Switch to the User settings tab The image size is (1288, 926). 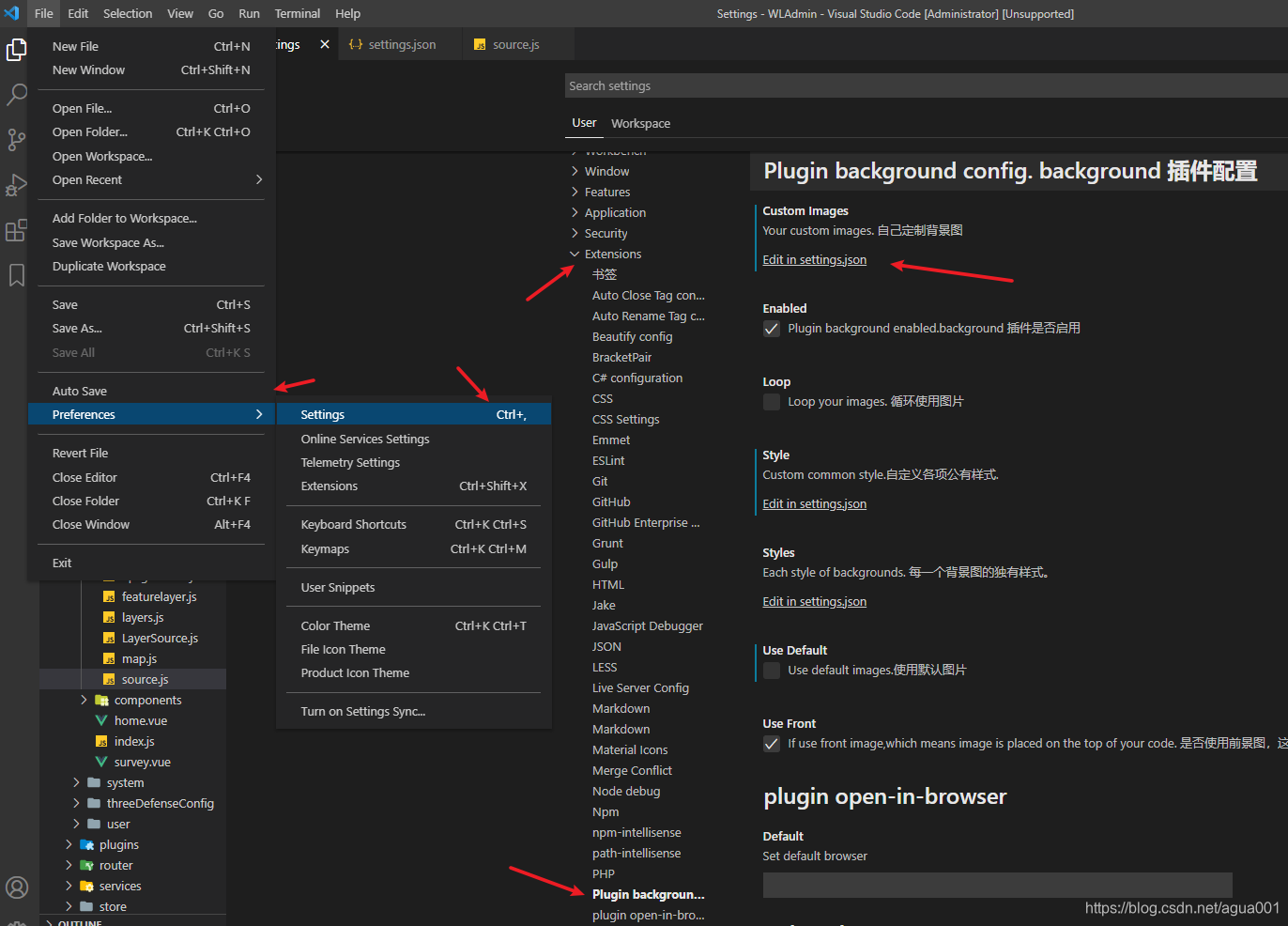(x=584, y=123)
